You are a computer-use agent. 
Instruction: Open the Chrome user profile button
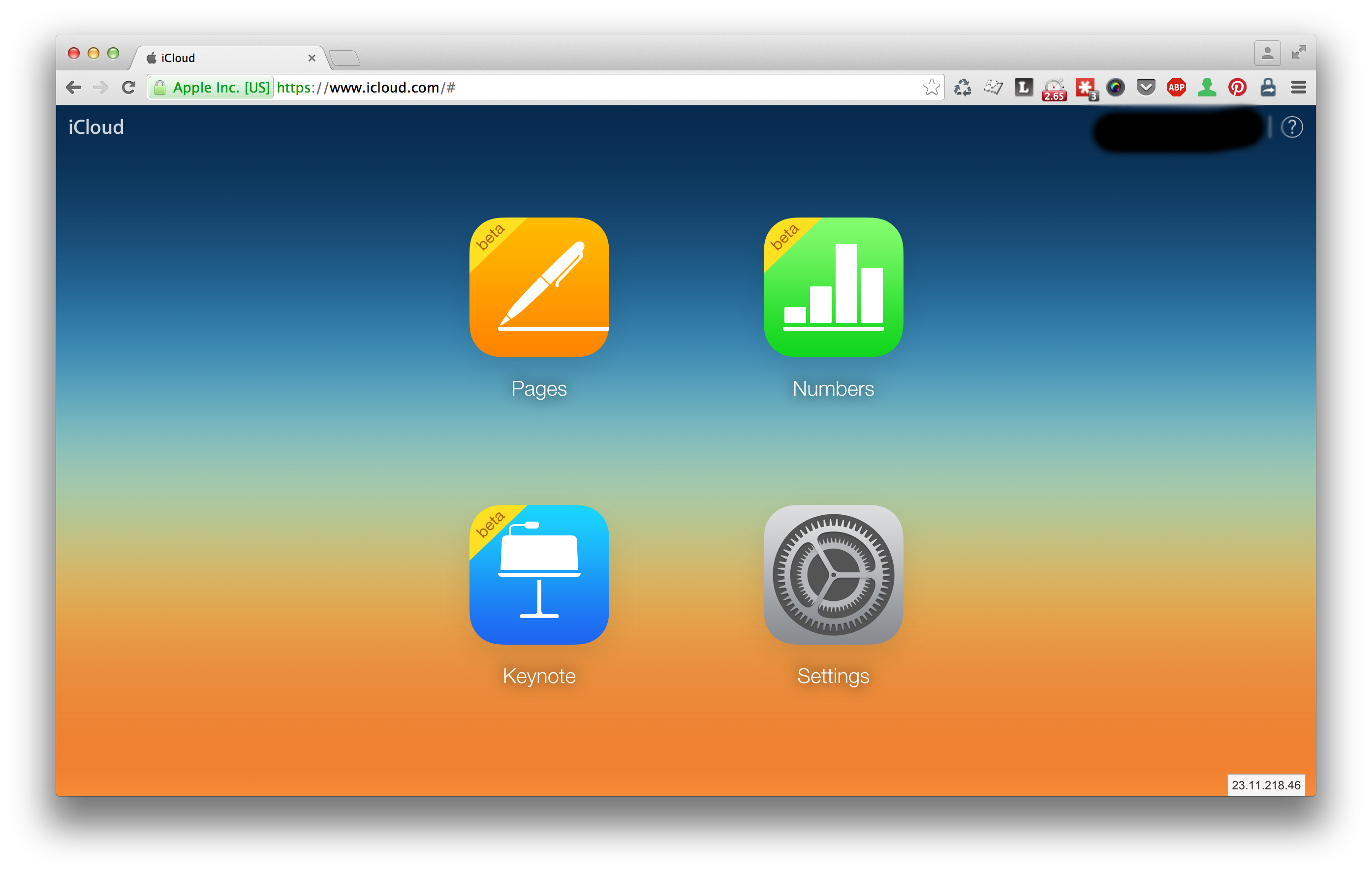click(1267, 53)
